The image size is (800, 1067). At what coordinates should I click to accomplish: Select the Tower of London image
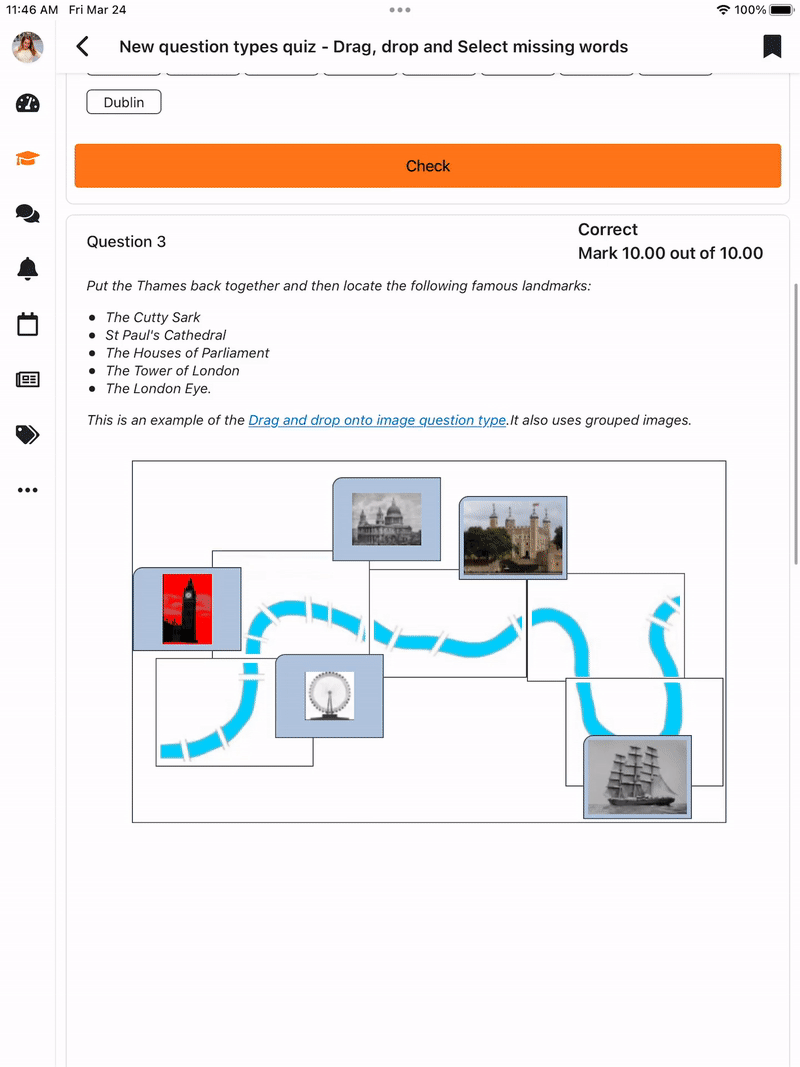tap(513, 538)
